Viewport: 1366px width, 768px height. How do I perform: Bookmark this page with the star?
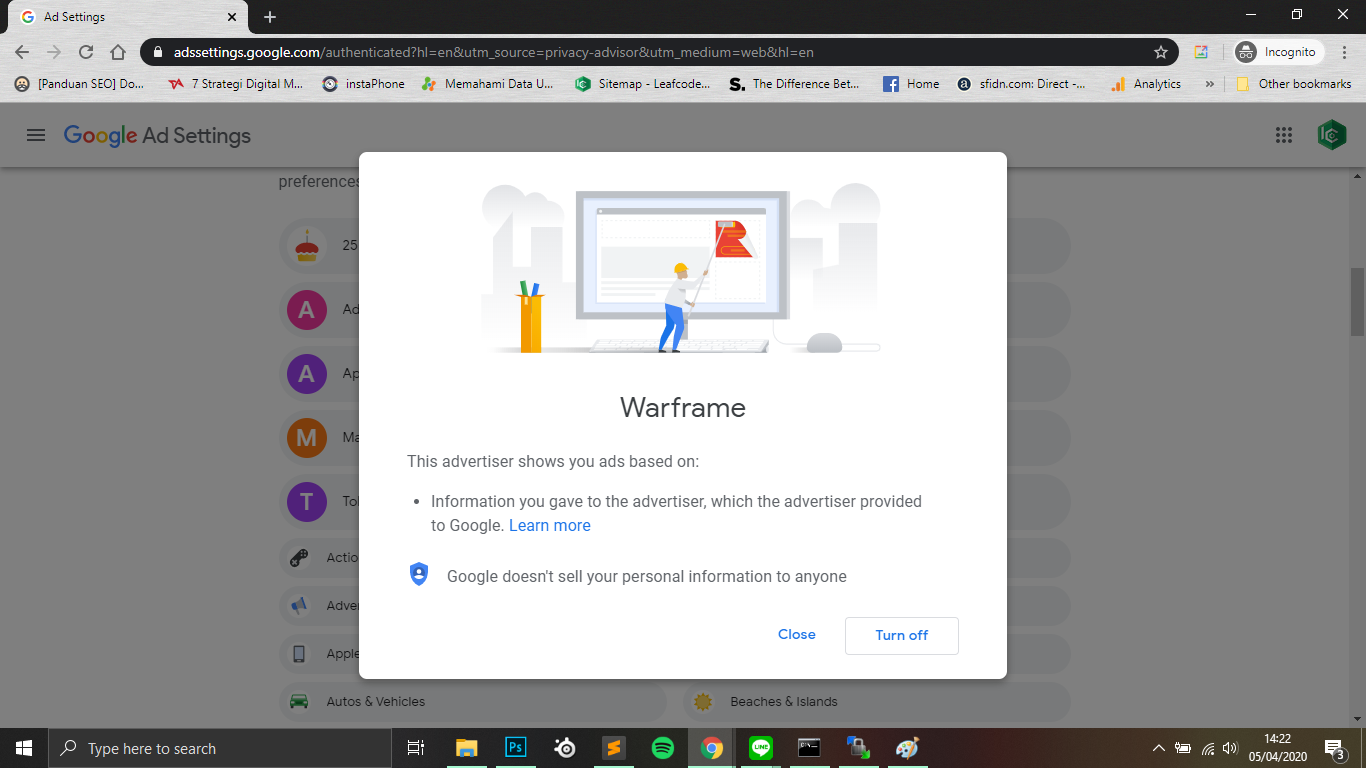click(x=1161, y=52)
